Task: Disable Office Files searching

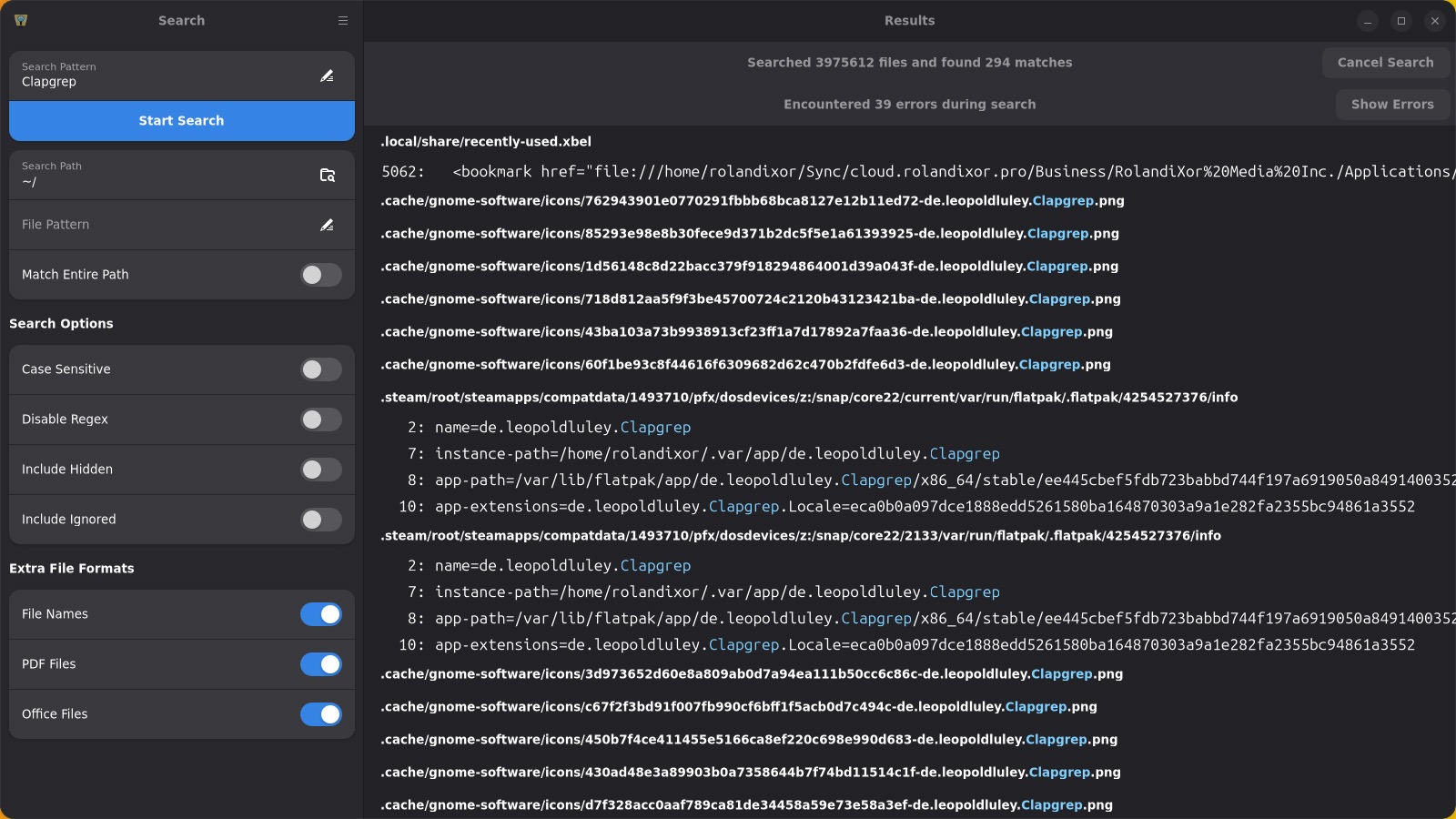Action: (320, 714)
